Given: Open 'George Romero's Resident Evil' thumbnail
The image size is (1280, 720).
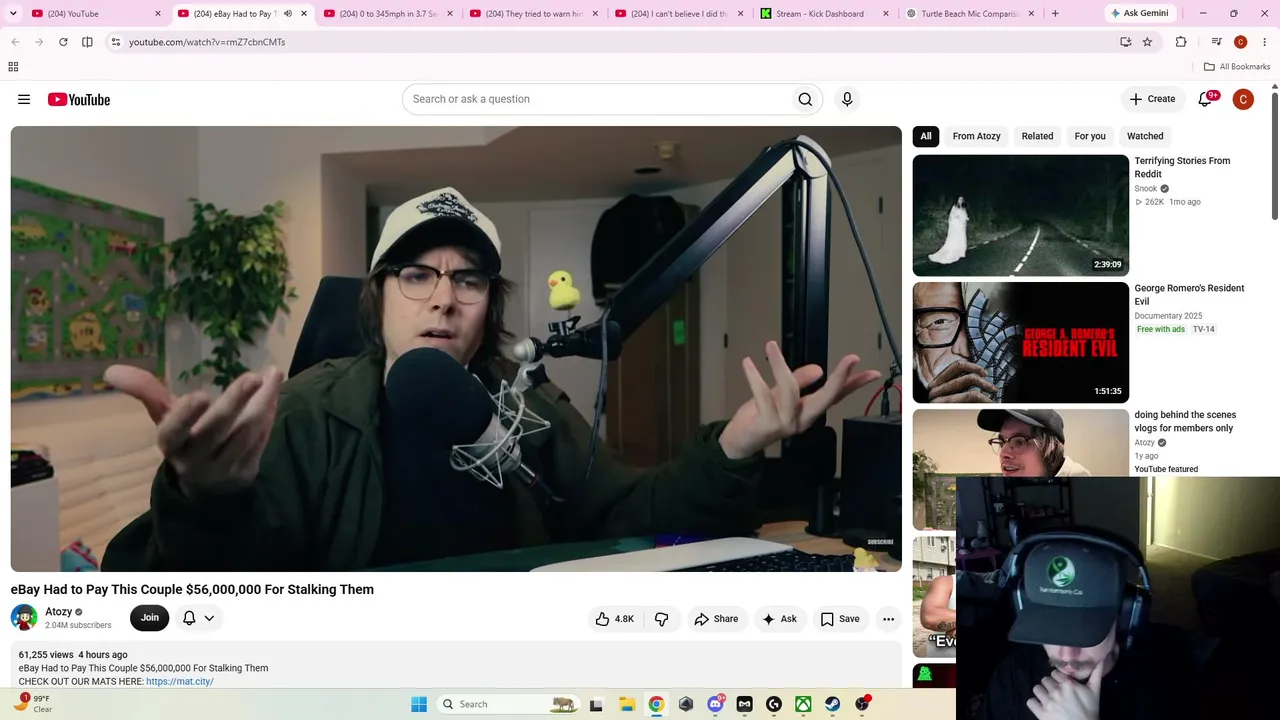Looking at the screenshot, I should coord(1020,342).
